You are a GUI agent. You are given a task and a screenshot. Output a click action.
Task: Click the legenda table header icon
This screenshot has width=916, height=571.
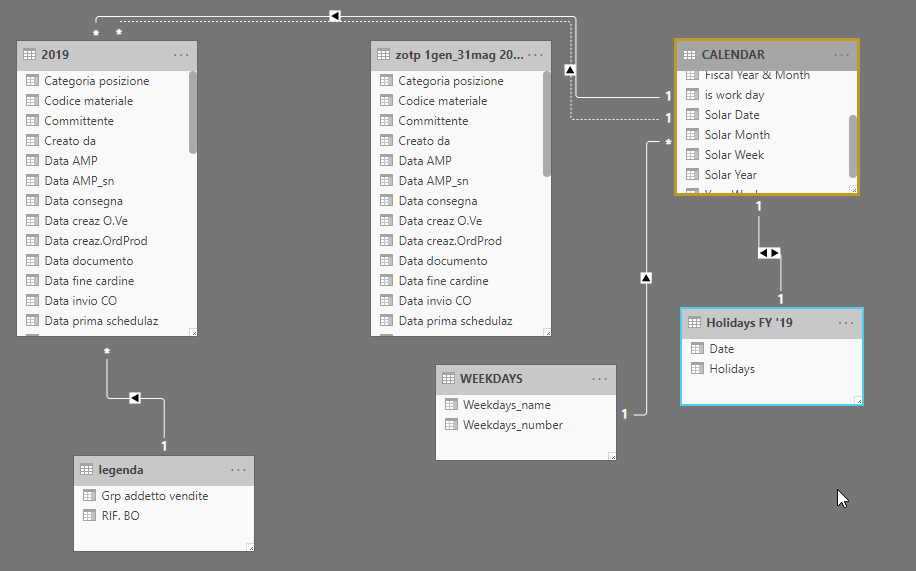pyautogui.click(x=86, y=469)
